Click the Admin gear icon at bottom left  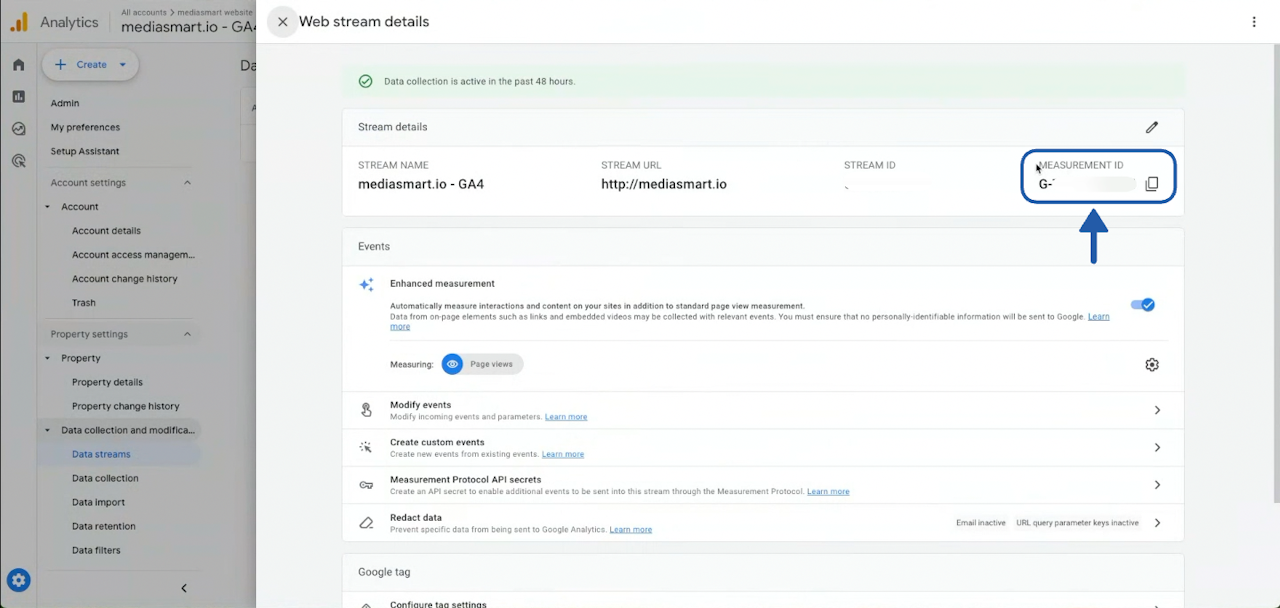(x=18, y=580)
